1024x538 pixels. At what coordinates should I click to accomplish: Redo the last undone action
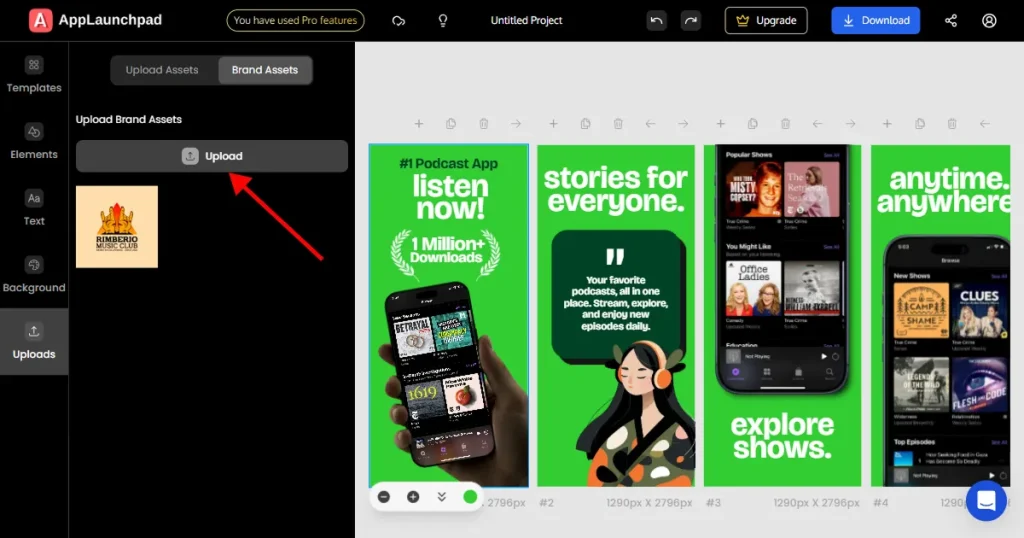(690, 20)
